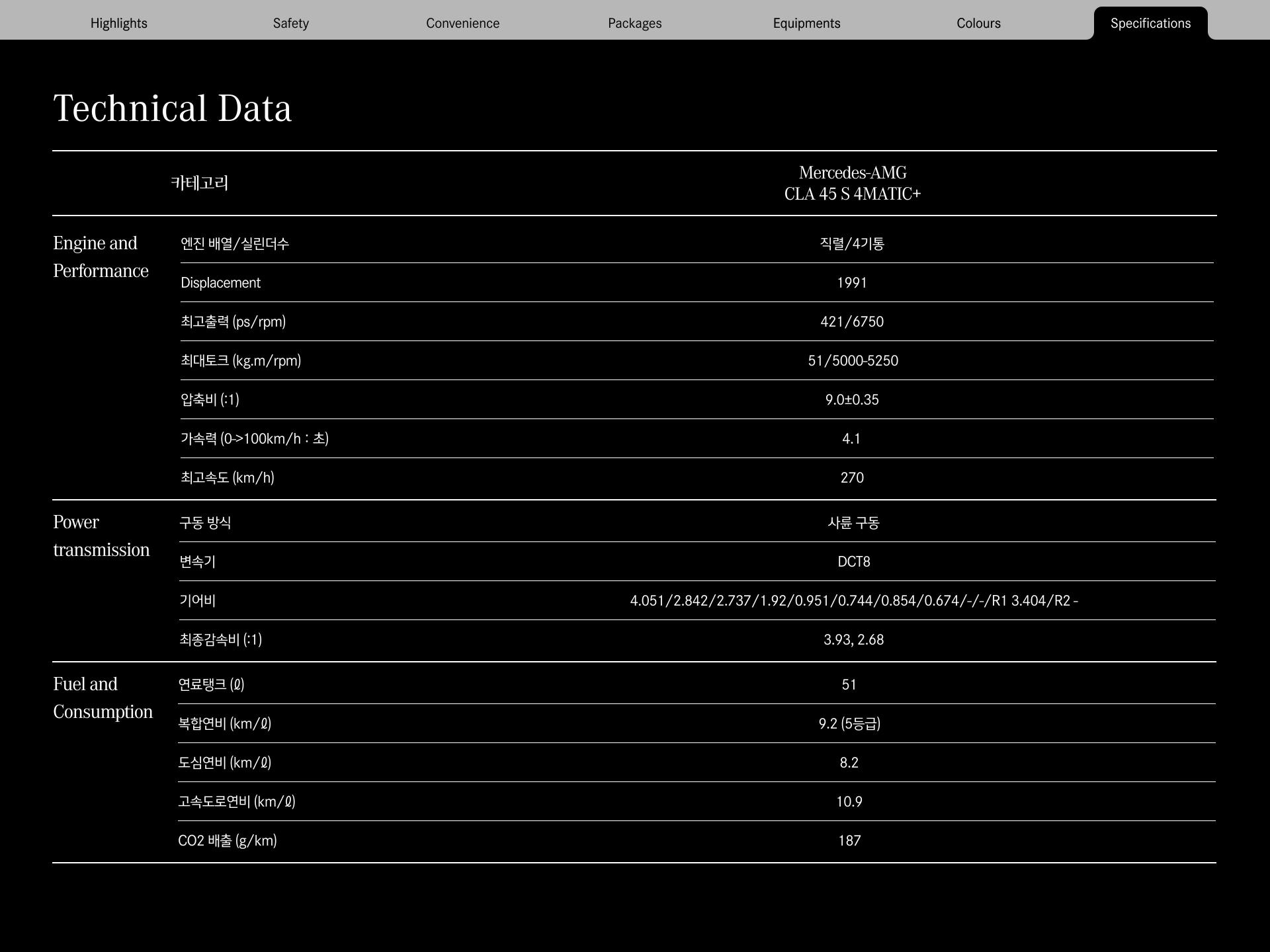Click the 8.2 city fuel economy value
This screenshot has height=952, width=1270.
coord(849,763)
